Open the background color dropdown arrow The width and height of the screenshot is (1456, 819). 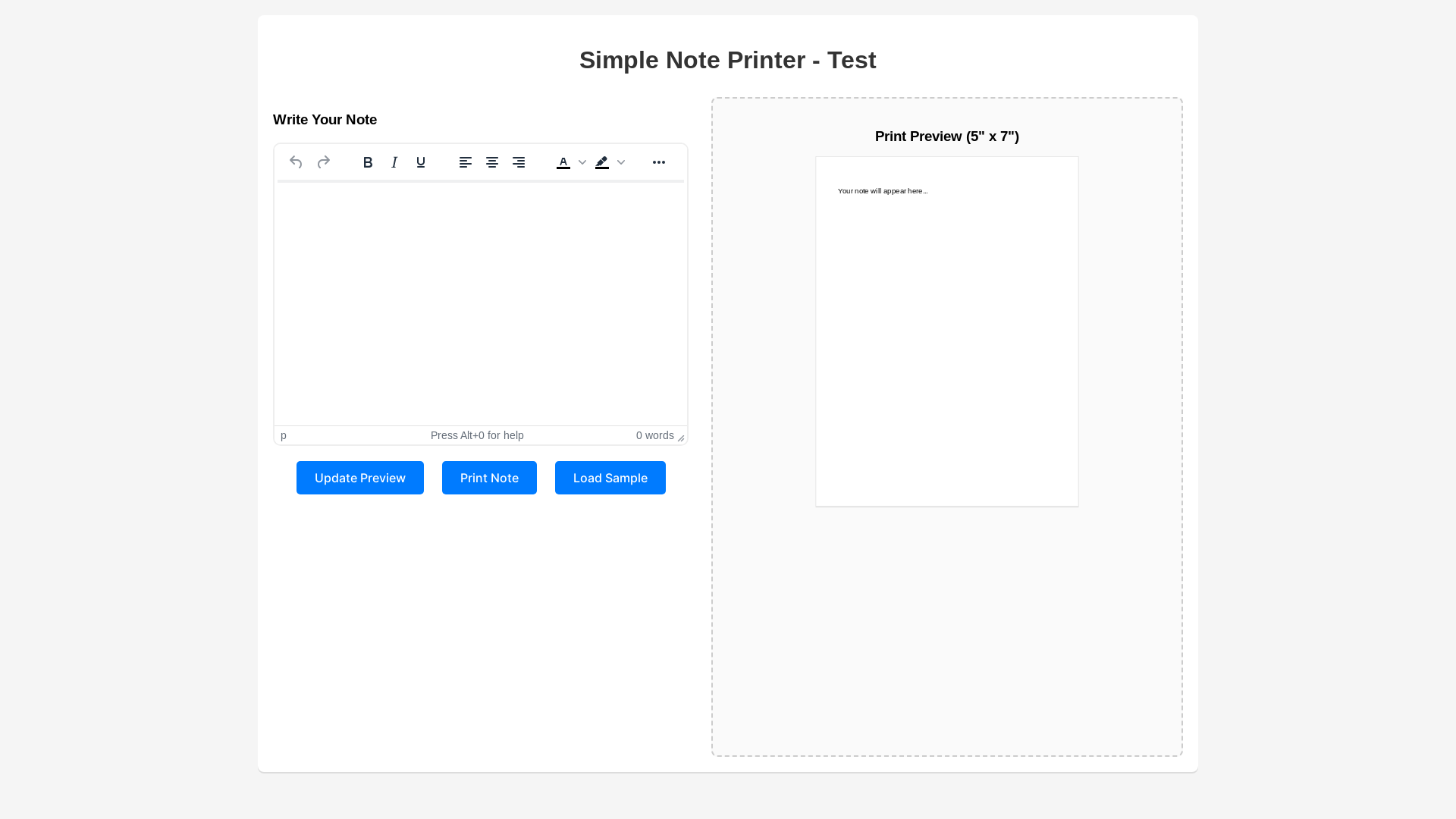(621, 162)
